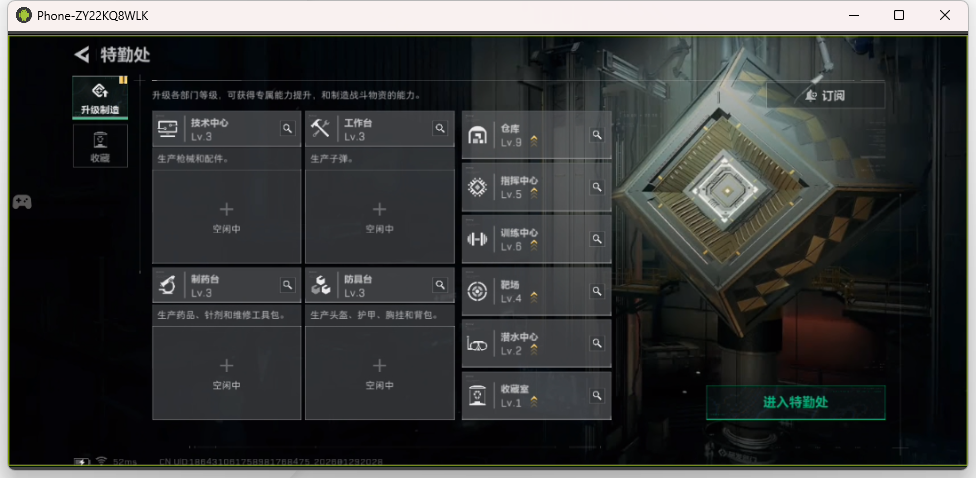Click the 训练中心 magnifier icon
The height and width of the screenshot is (478, 976).
pos(597,239)
